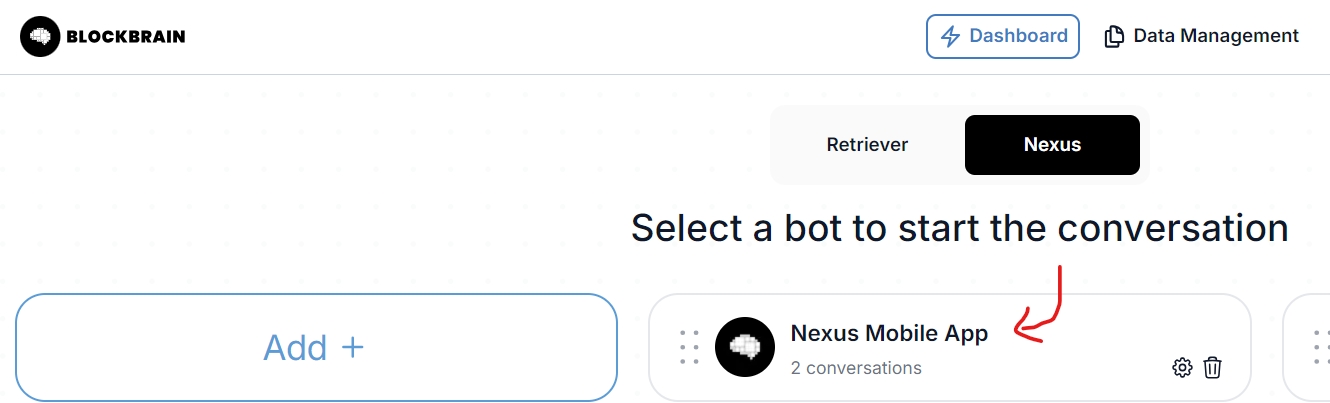Click the BLOCKBRAIN wordmark text
The image size is (1330, 403).
(x=126, y=37)
